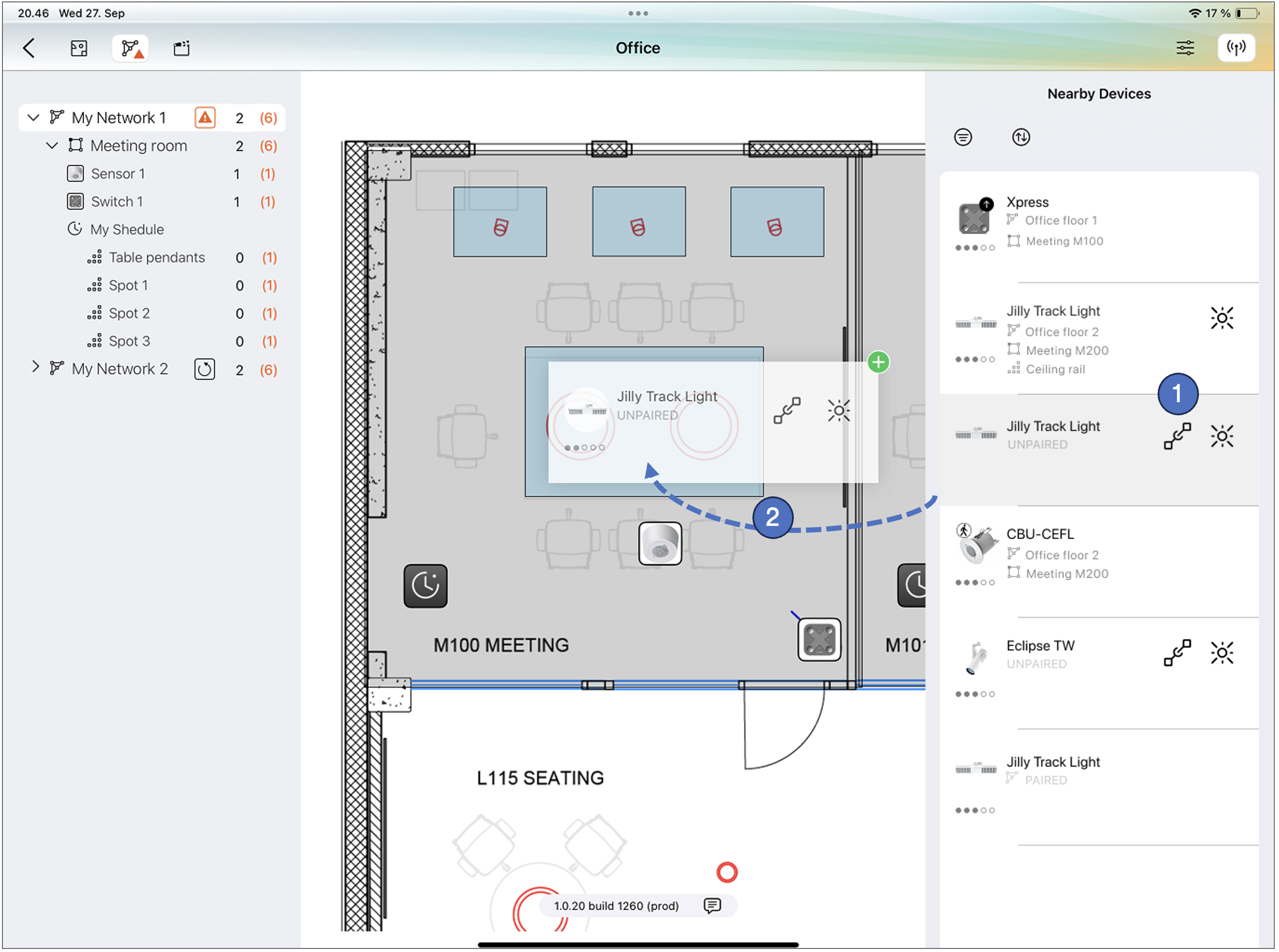
Task: Collapse the My Network 1 tree
Action: [33, 117]
